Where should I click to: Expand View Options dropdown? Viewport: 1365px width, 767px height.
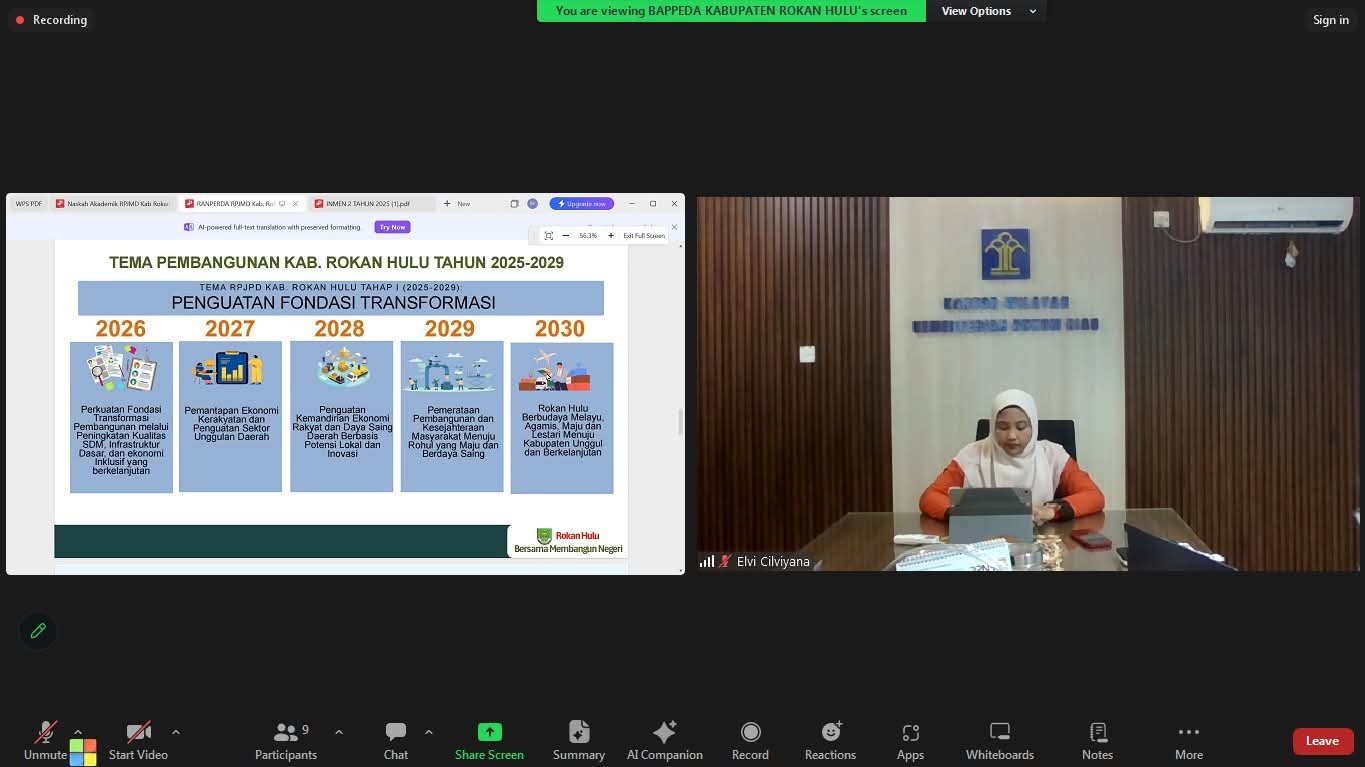986,11
